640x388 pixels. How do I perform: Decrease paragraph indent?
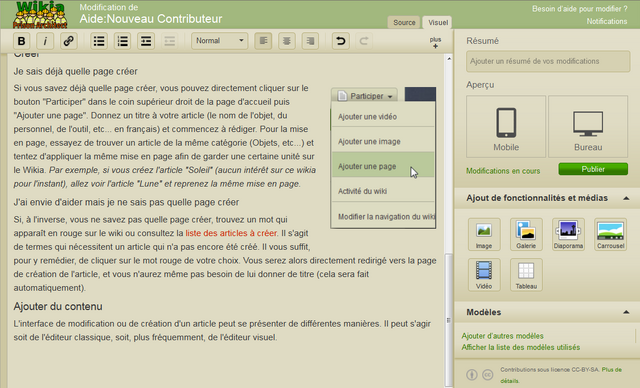(x=169, y=41)
